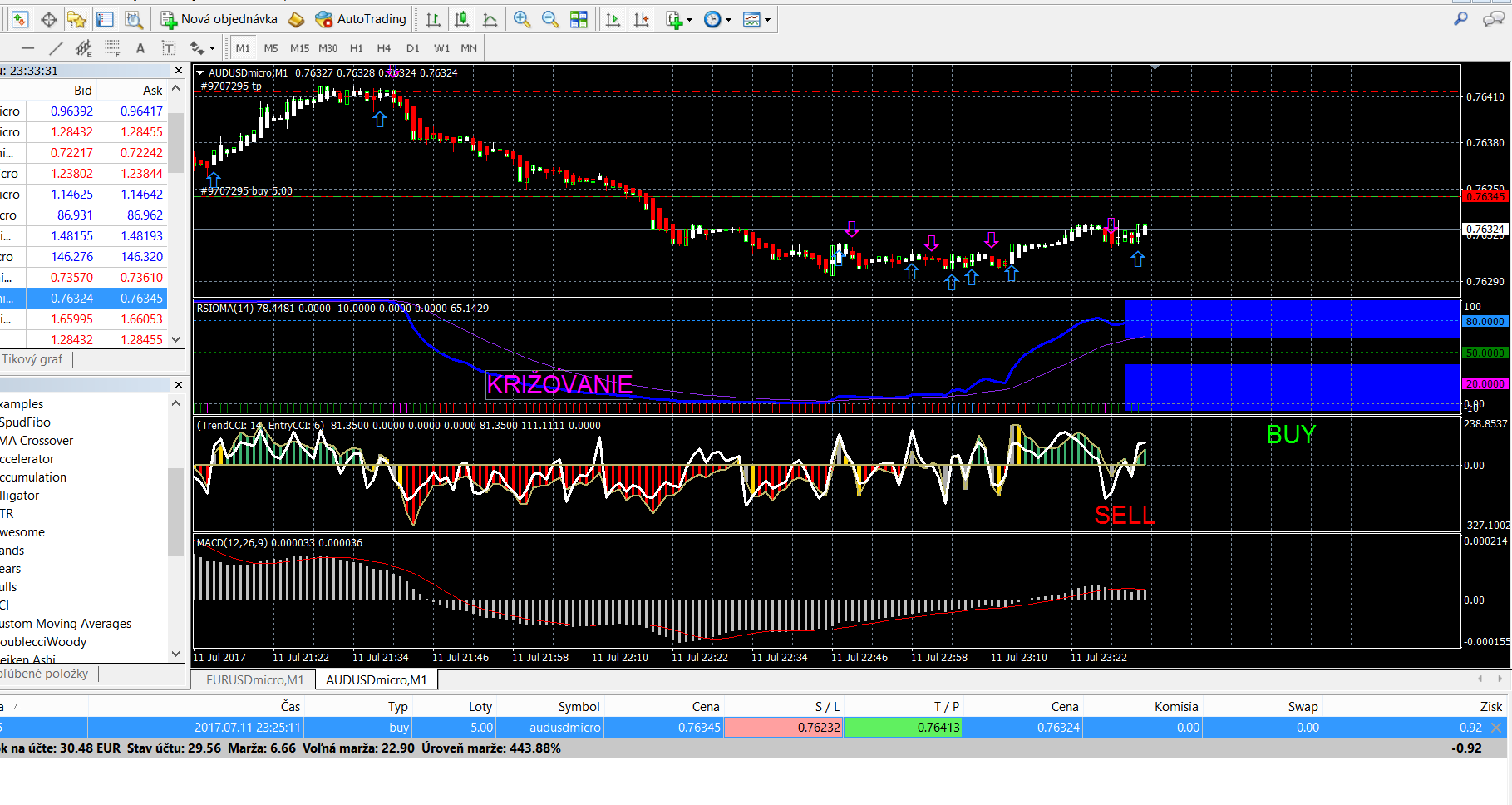Image resolution: width=1512 pixels, height=805 pixels.
Task: Toggle chart shift icon
Action: click(x=642, y=19)
